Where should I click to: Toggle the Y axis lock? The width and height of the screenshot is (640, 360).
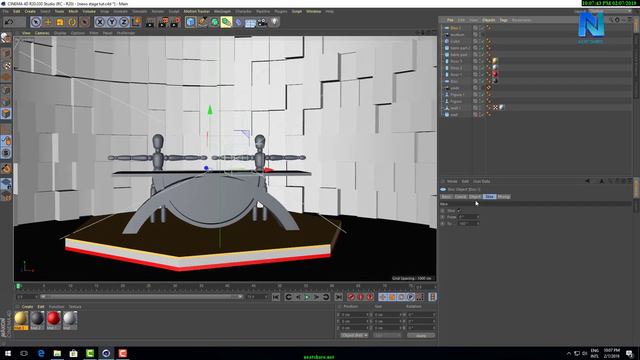click(112, 22)
